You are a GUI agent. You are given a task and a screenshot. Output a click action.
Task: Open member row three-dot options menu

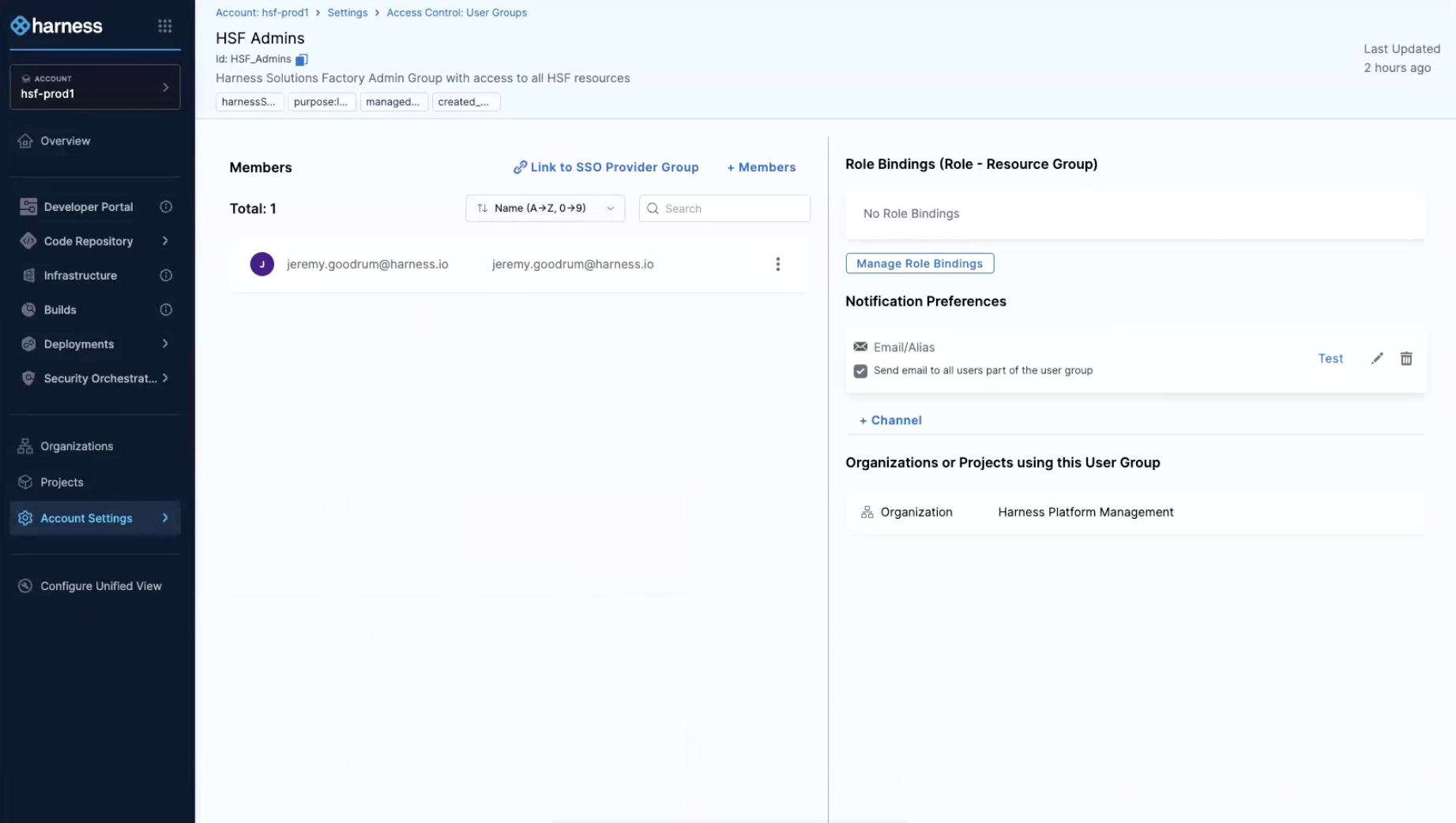click(x=777, y=264)
